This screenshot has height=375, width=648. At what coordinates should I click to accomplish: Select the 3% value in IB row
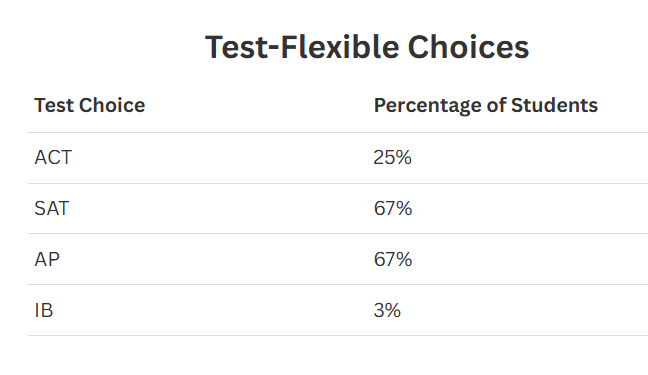point(387,311)
